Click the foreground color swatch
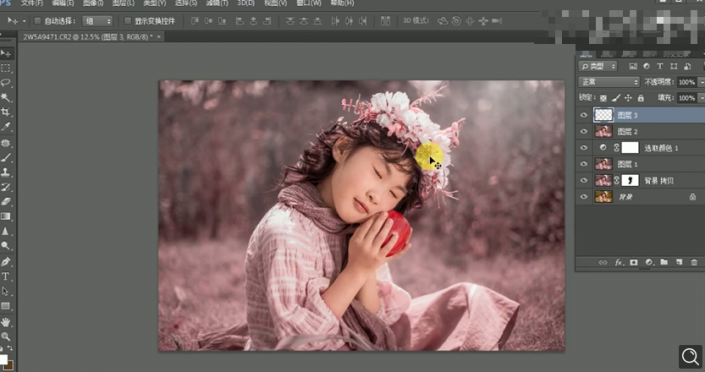This screenshot has height=372, width=705. (x=3, y=359)
